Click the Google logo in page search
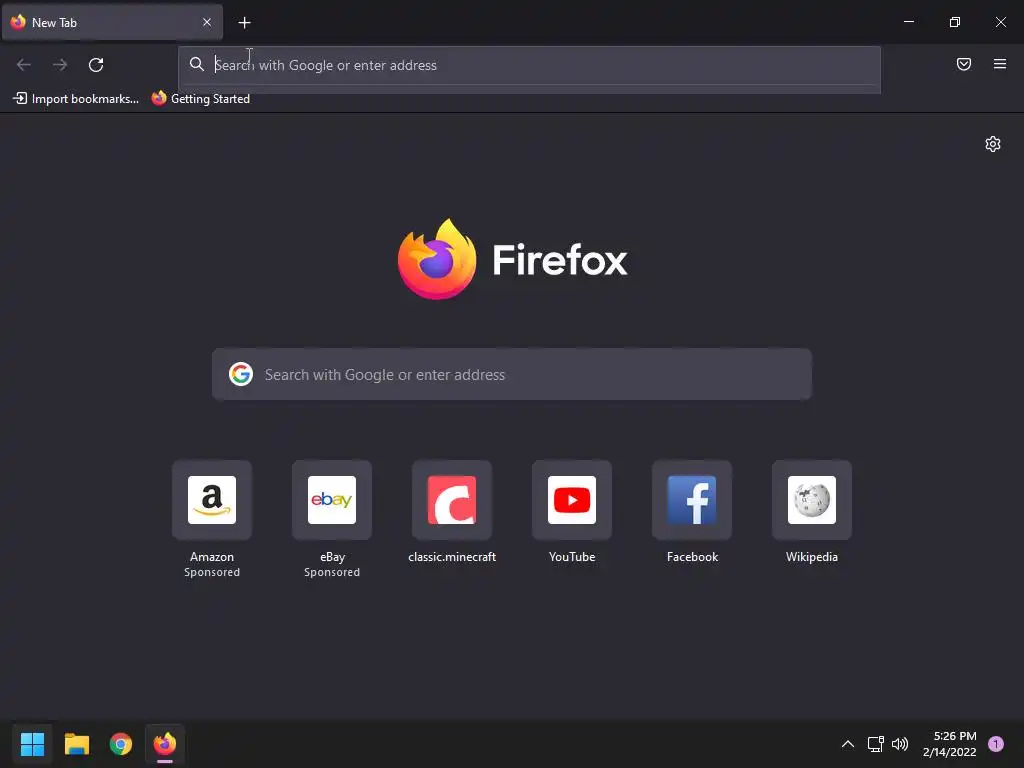This screenshot has height=768, width=1024. 241,374
